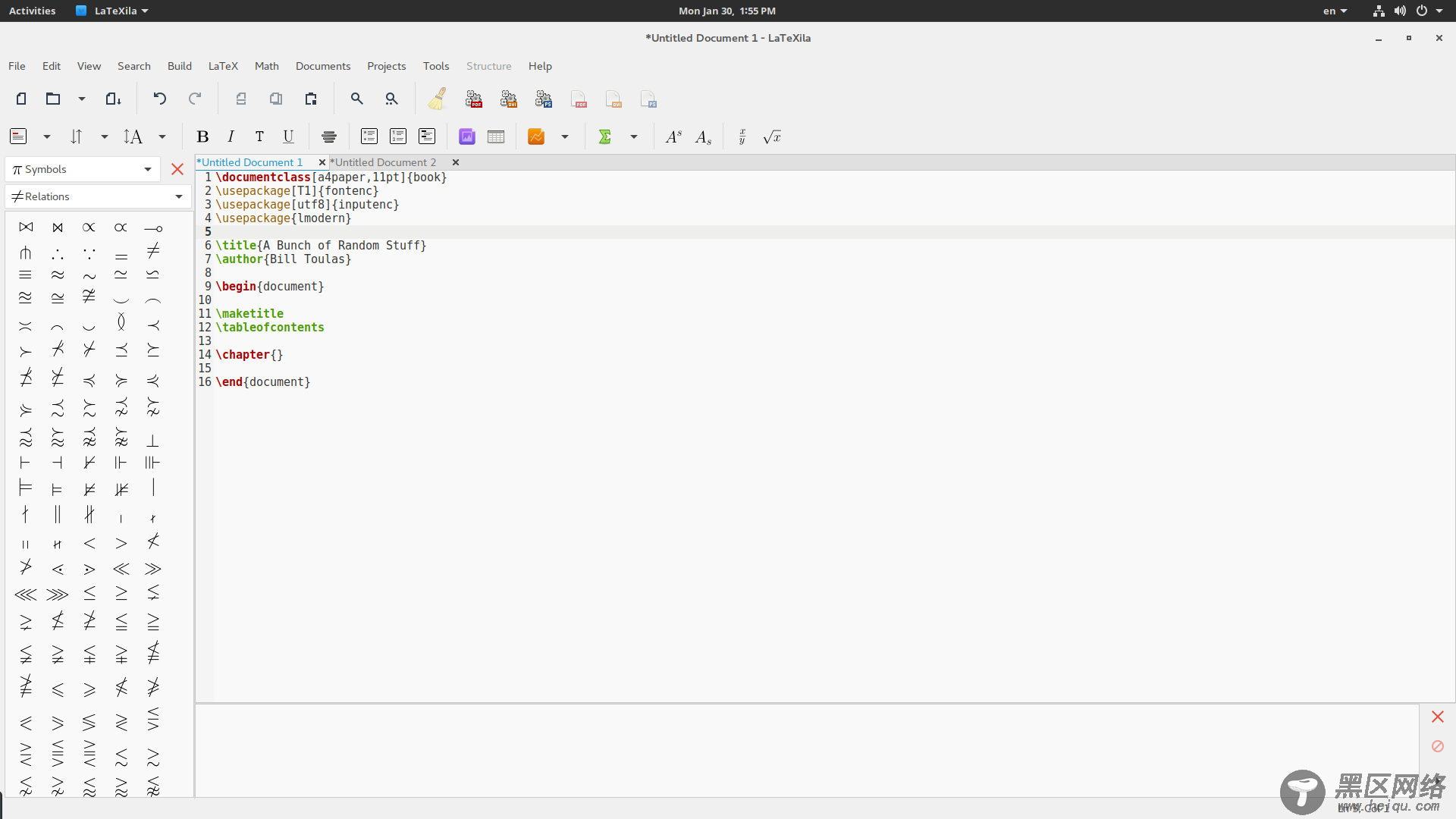The image size is (1456, 819).
Task: Expand the math environments dropdown arrow
Action: [634, 136]
